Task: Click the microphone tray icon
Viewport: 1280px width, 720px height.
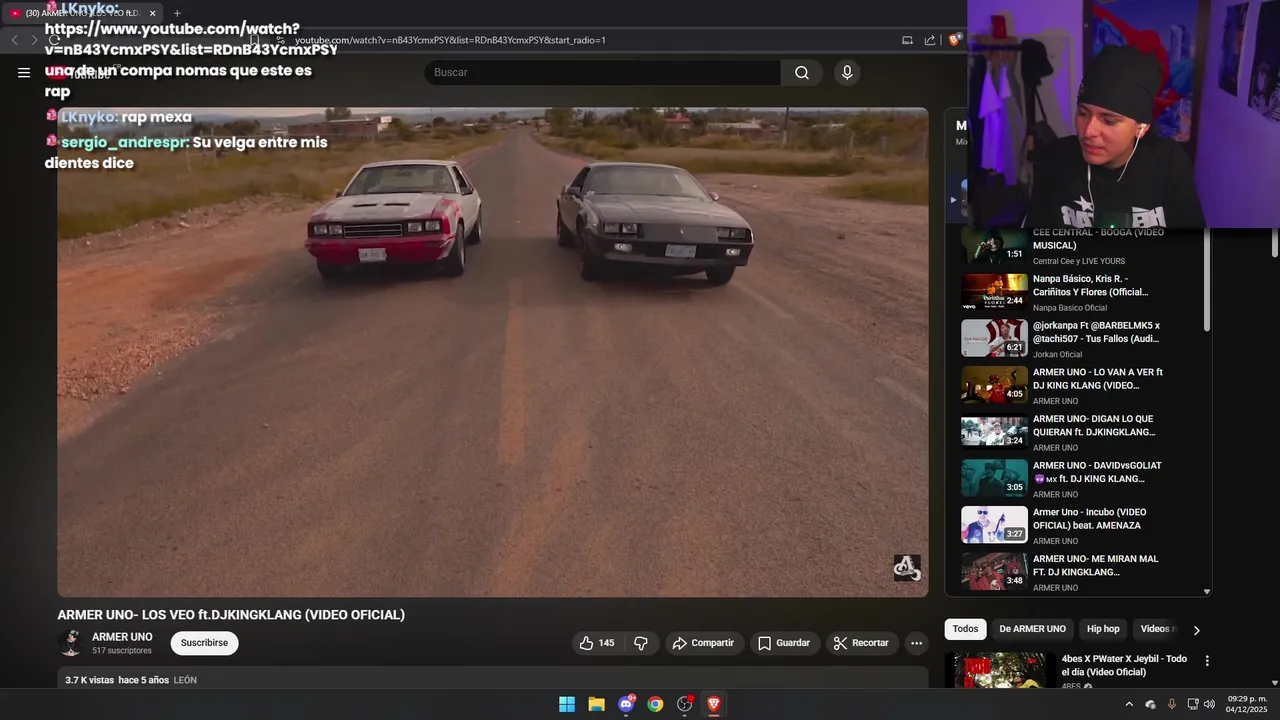Action: pyautogui.click(x=1172, y=704)
